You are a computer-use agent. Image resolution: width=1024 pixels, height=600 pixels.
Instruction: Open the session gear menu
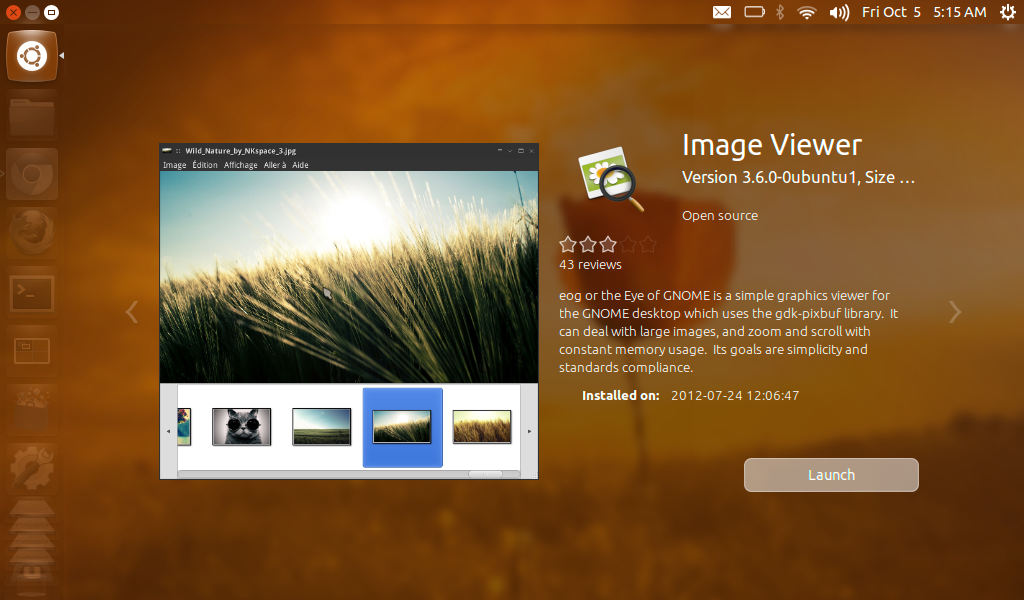(1008, 12)
